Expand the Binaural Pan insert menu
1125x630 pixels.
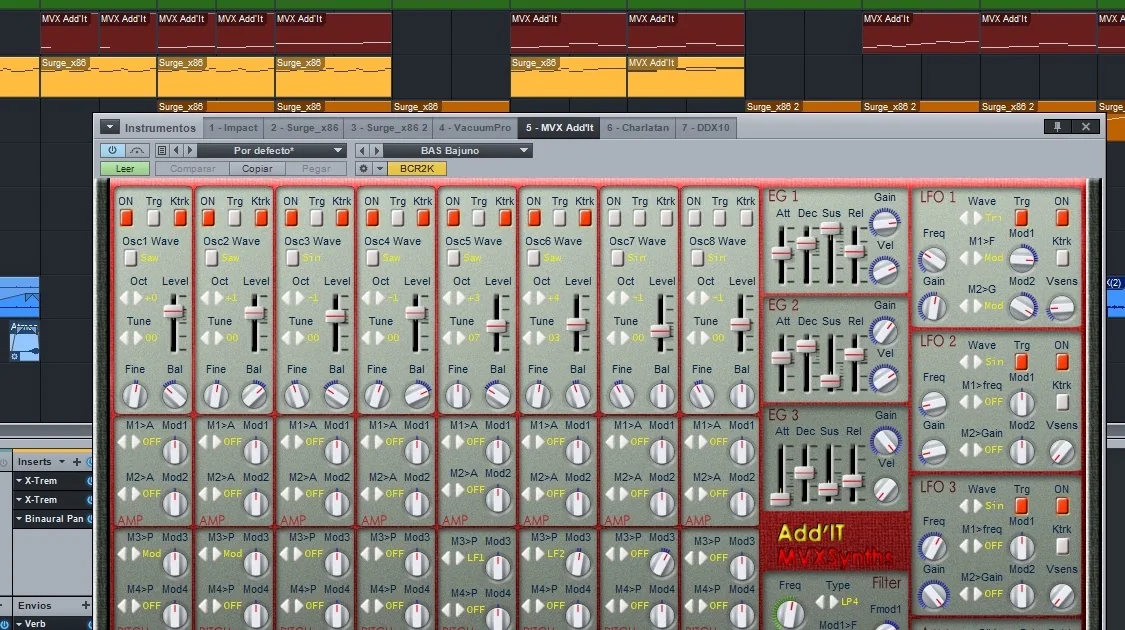pyautogui.click(x=19, y=518)
